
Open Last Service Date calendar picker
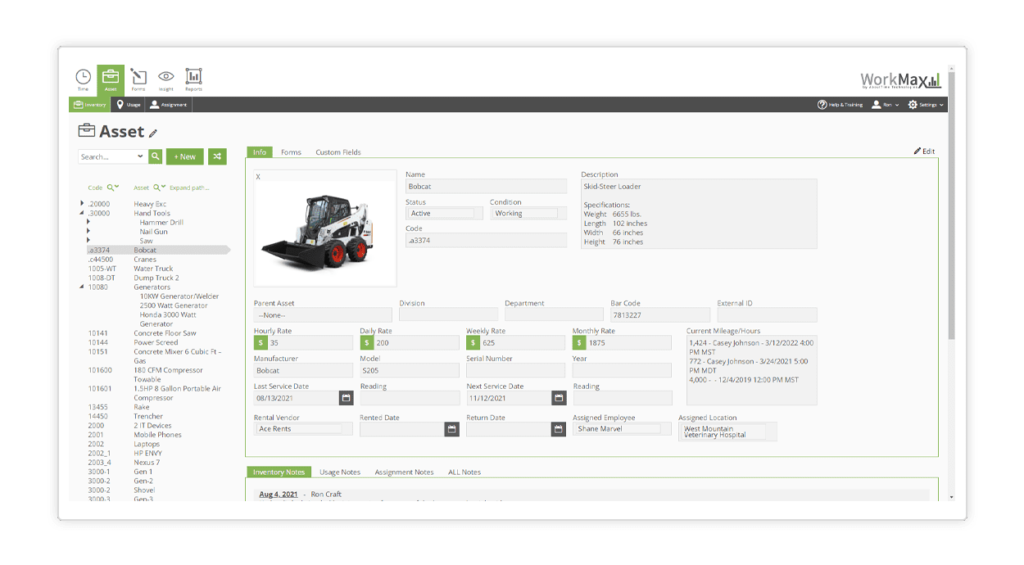(x=346, y=398)
